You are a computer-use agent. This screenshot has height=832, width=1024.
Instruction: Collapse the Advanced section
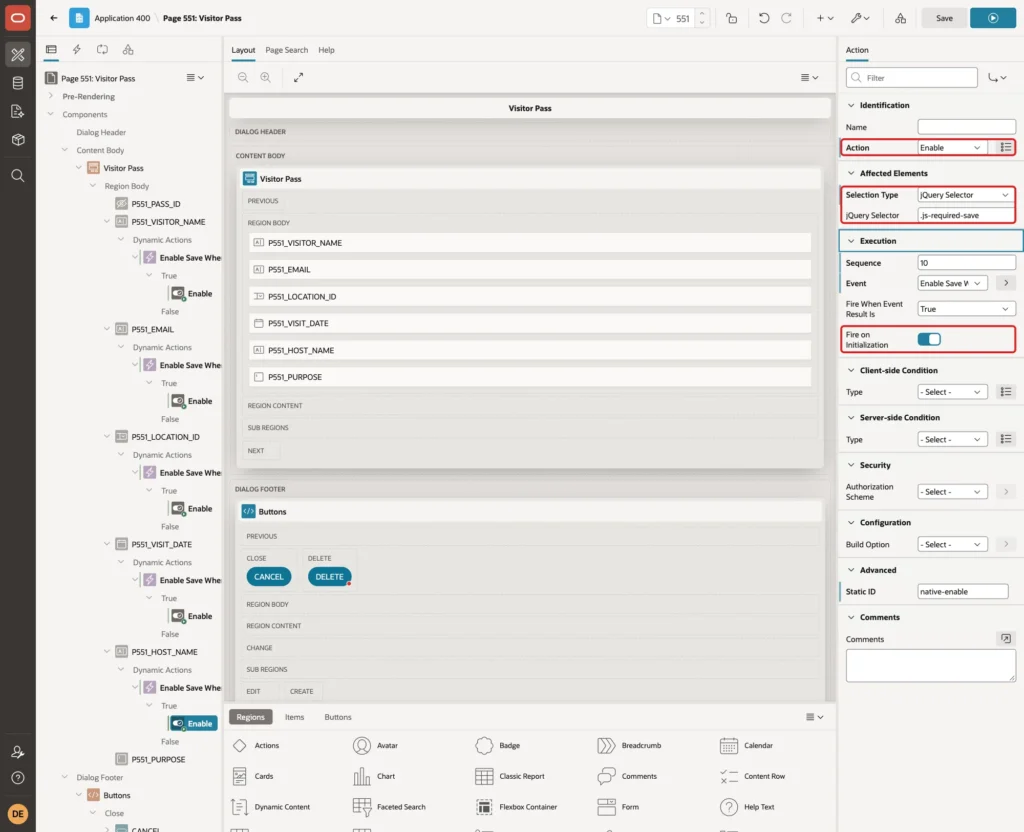click(x=851, y=570)
